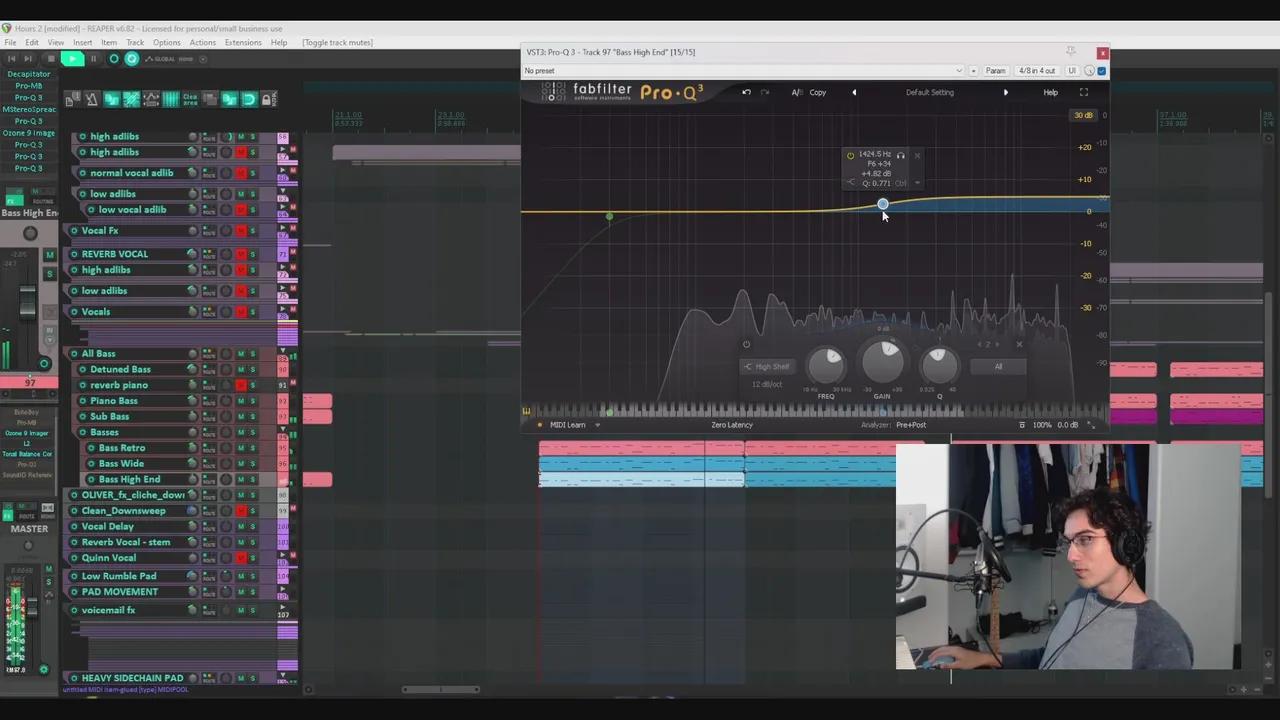1280x720 pixels.
Task: Toggle the repeat loop button in transport
Action: (131, 59)
